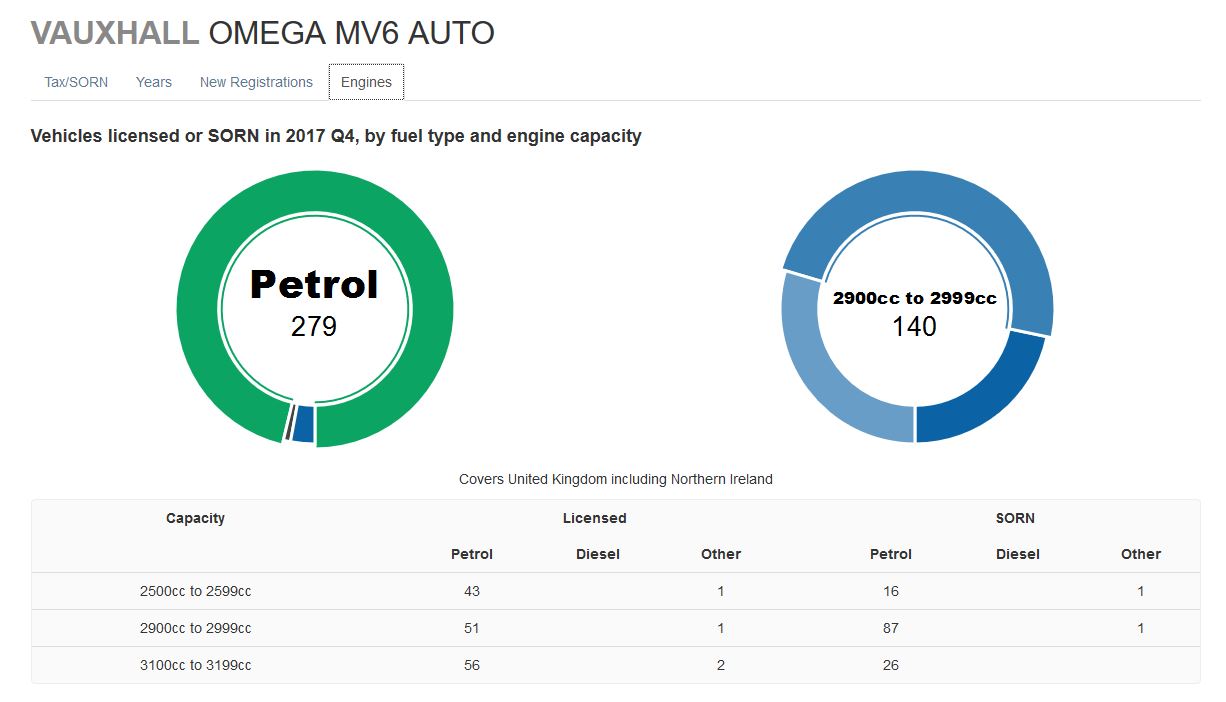Image resolution: width=1226 pixels, height=702 pixels.
Task: Click the 140 count in the capacity donut
Action: click(915, 327)
